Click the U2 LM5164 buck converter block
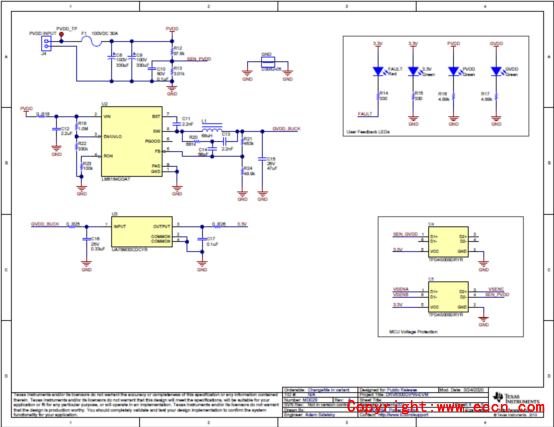 (x=132, y=141)
